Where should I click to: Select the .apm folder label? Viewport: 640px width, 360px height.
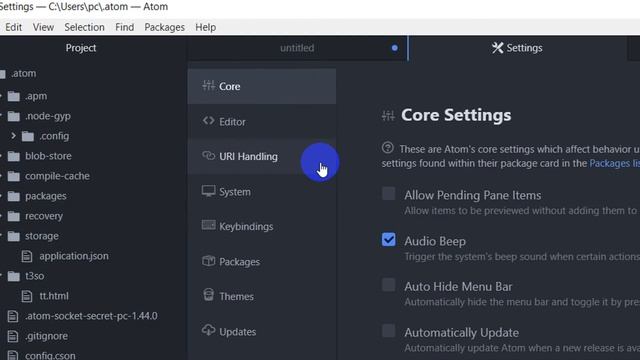point(36,96)
